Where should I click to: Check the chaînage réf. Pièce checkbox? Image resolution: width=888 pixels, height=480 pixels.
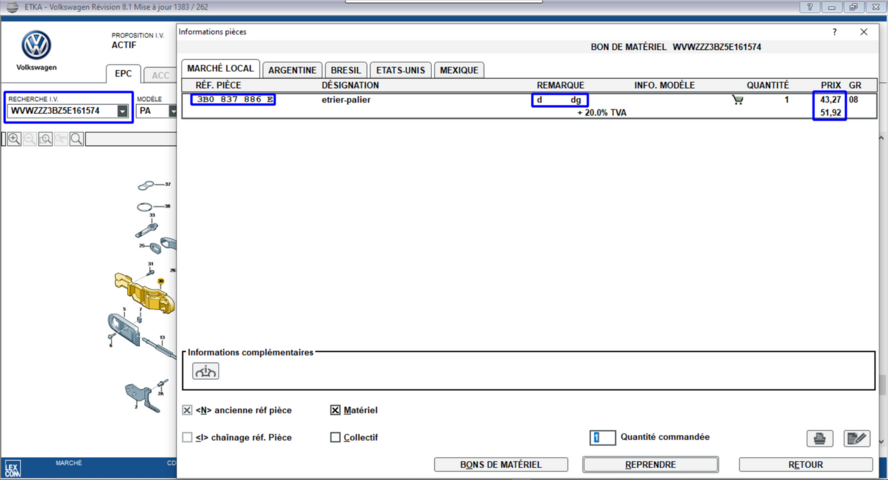click(x=188, y=437)
